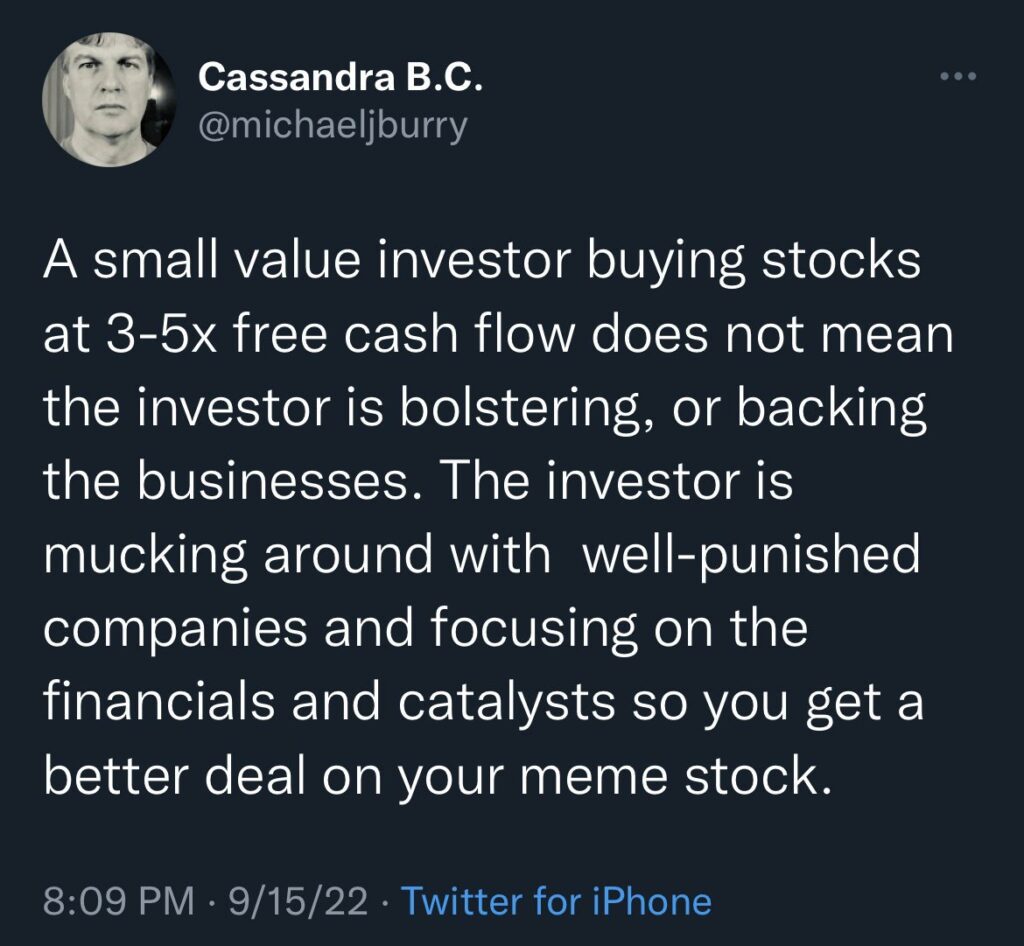Open the Cassandra B.C. display name

click(341, 78)
